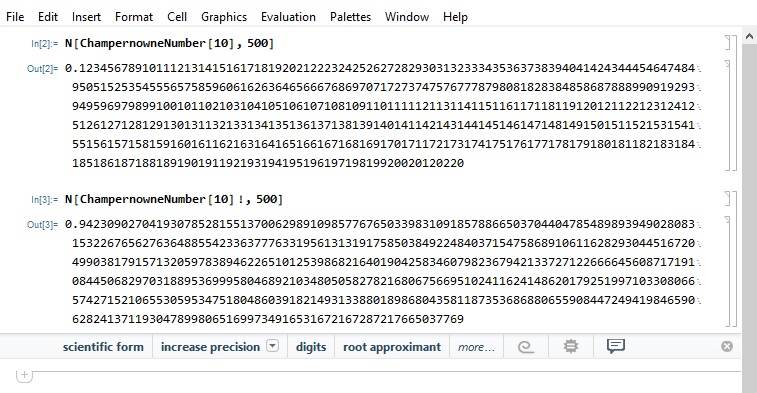757x393 pixels.
Task: Expand more… suggestions list
Action: (476, 347)
